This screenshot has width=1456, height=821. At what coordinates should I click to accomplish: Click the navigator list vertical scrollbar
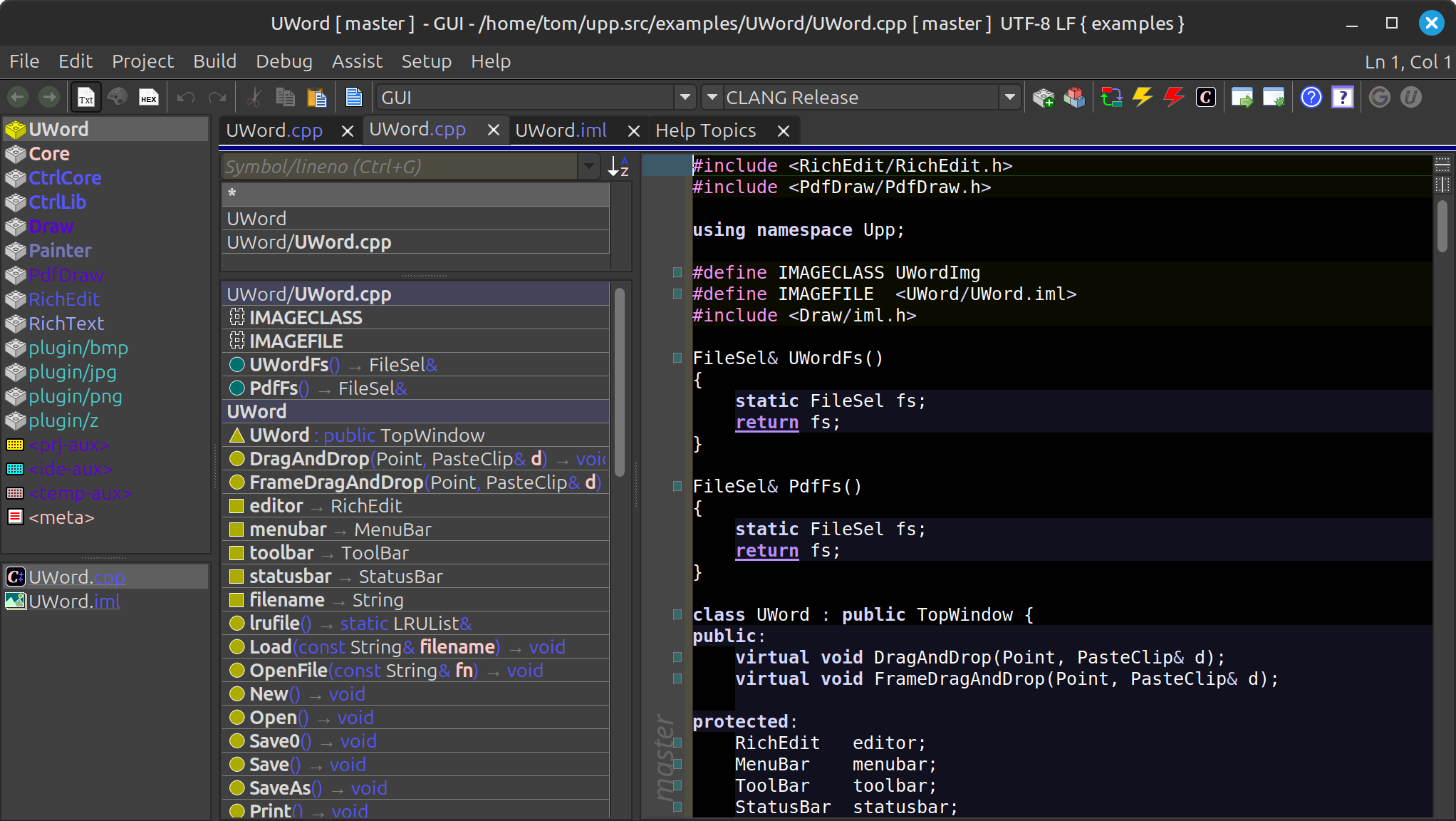click(620, 382)
